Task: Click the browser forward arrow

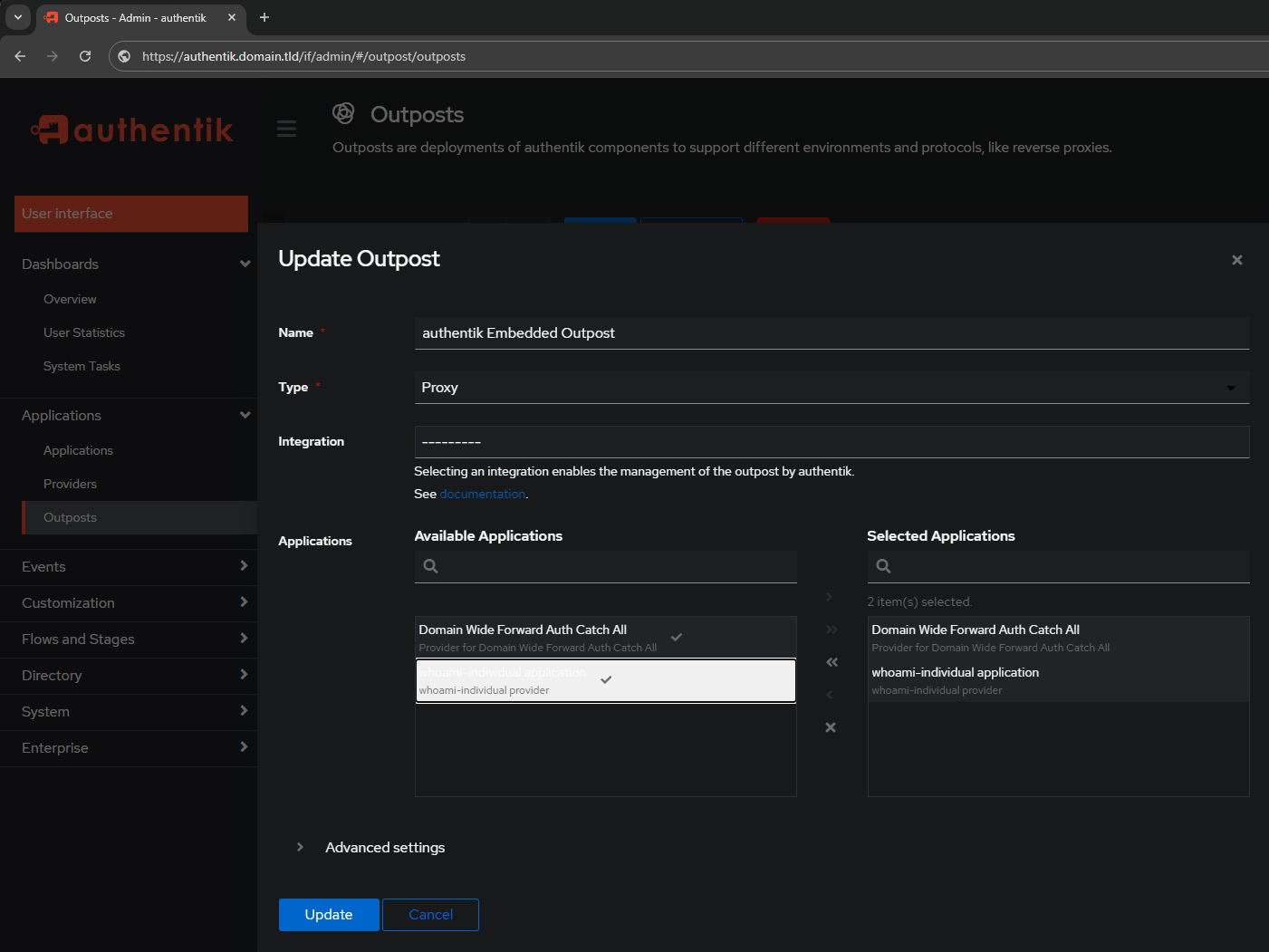Action: click(53, 56)
